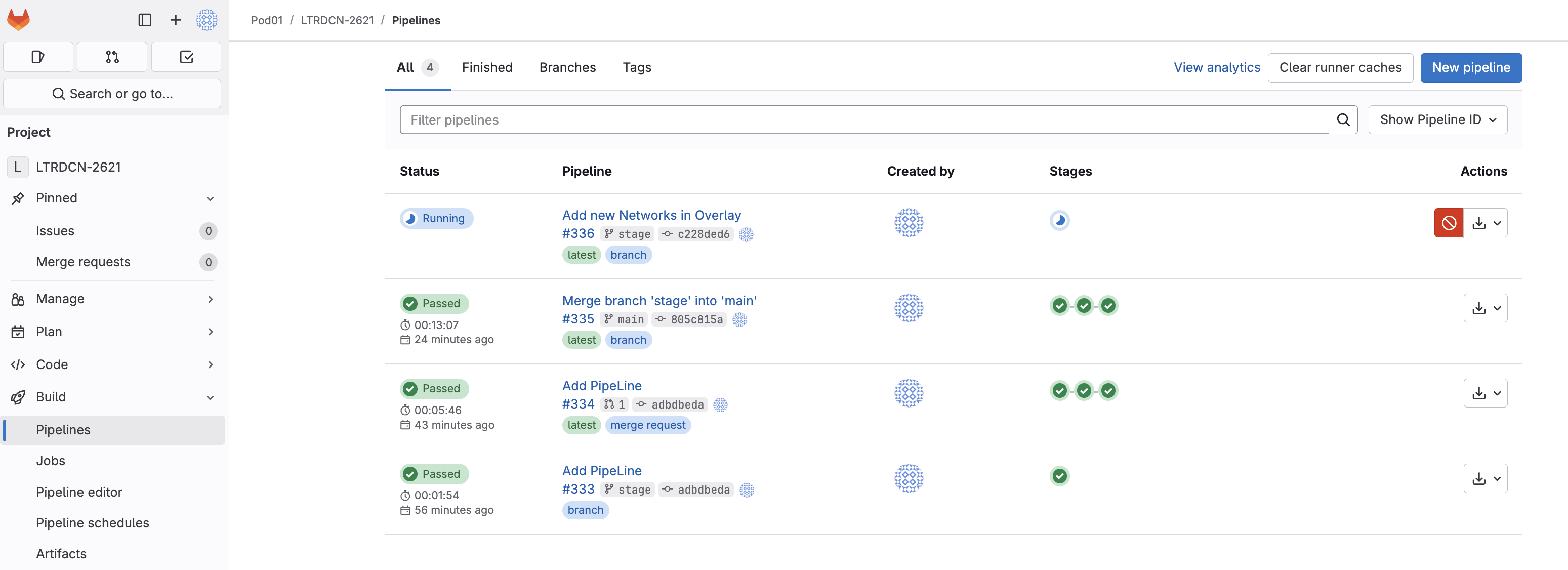Click the filter pipelines search magnifier
The image size is (1568, 570).
(1343, 120)
